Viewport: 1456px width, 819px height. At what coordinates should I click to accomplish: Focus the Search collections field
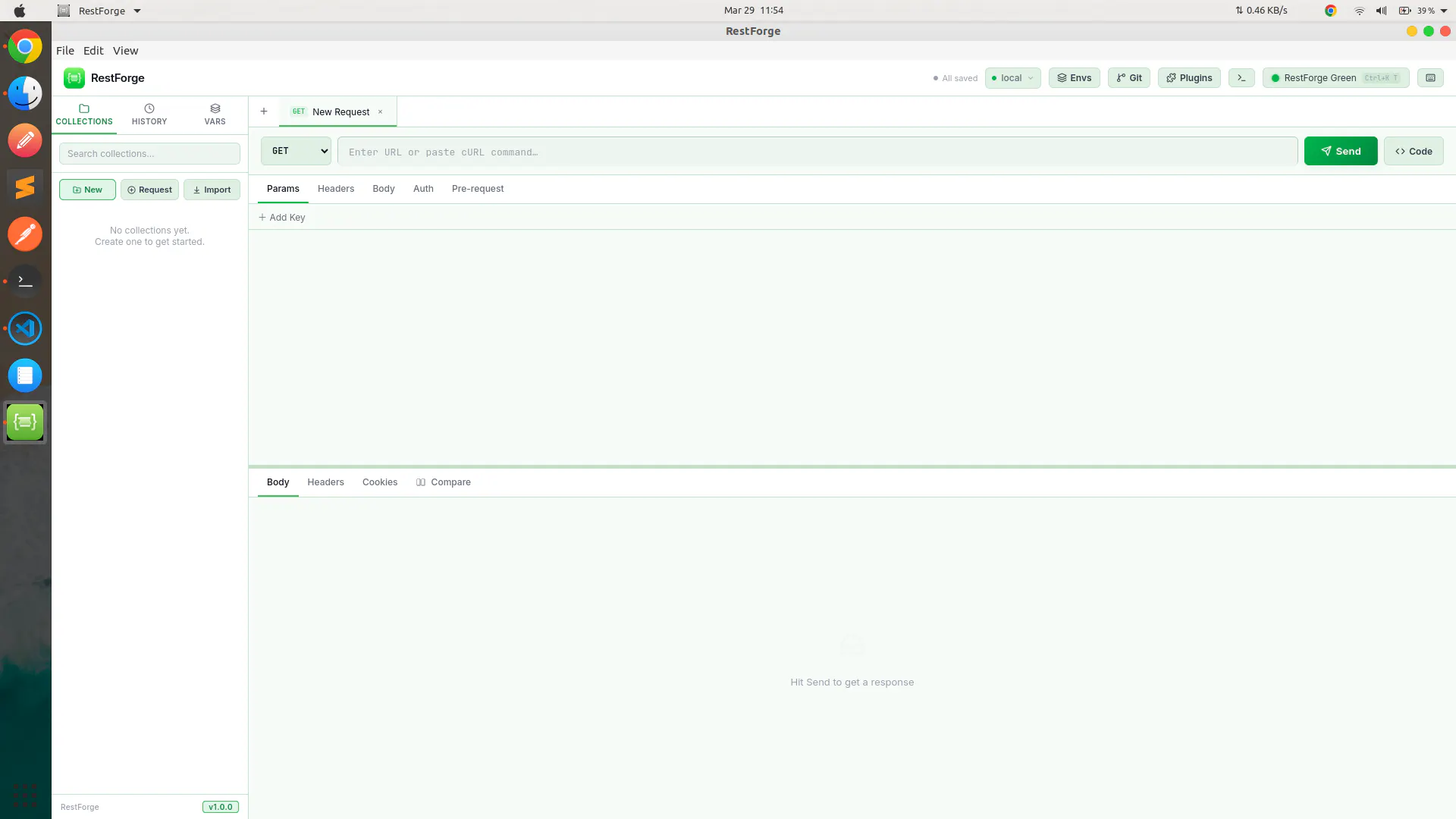pos(149,154)
